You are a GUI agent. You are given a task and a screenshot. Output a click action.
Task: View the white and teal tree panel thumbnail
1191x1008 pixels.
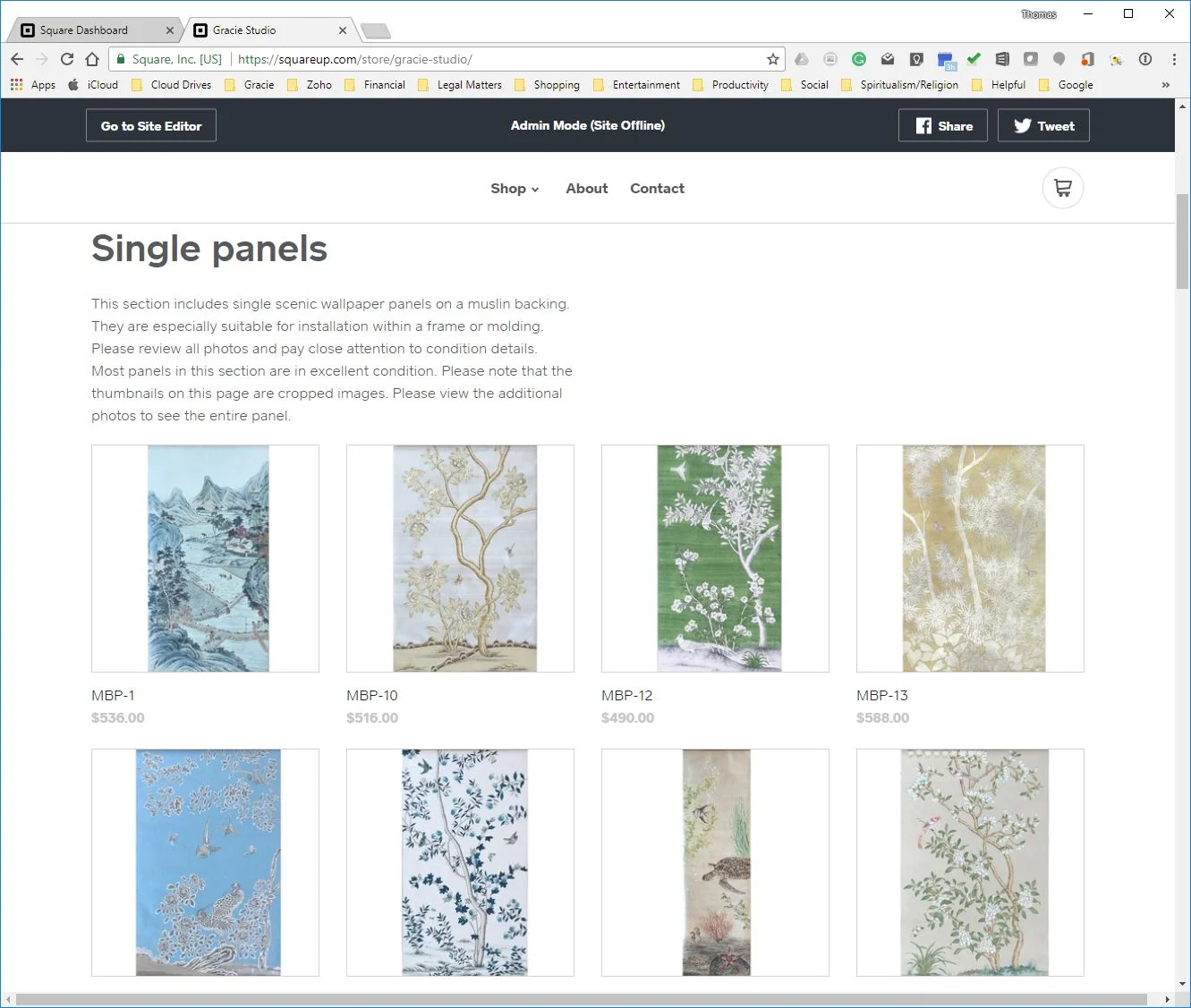(x=460, y=862)
